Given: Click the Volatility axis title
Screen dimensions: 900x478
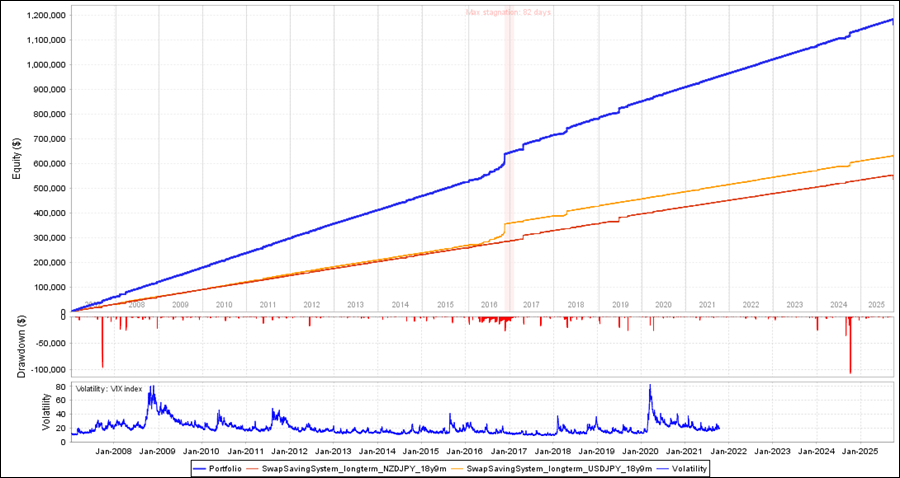Looking at the screenshot, I should tap(16, 409).
